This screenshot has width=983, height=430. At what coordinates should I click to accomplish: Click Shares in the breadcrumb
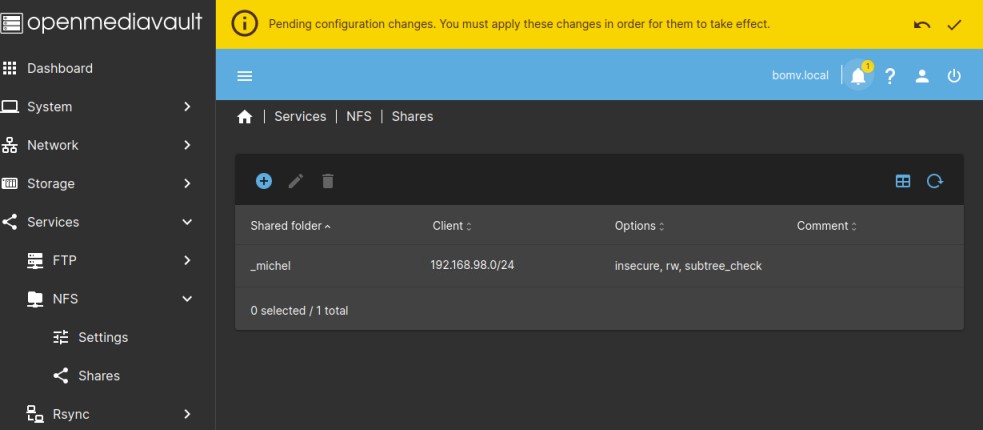413,117
